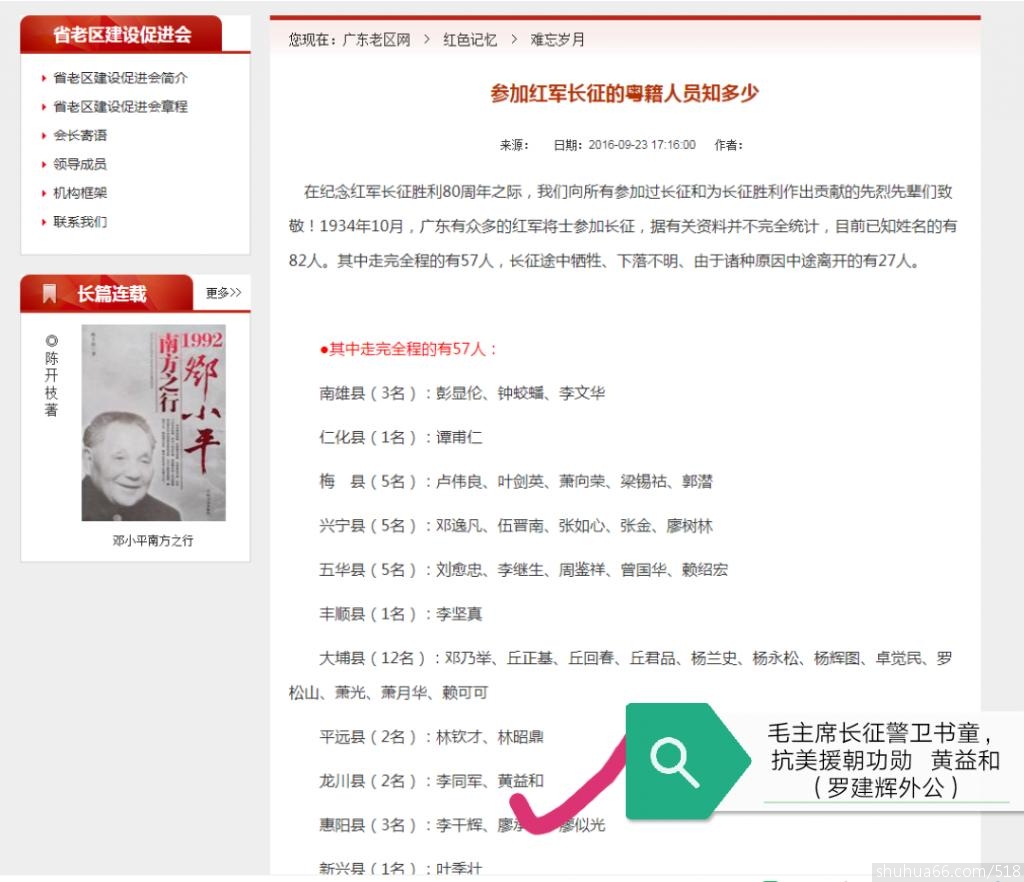Click the 黄益和 annotation callout text
The width and height of the screenshot is (1024, 882).
click(885, 760)
